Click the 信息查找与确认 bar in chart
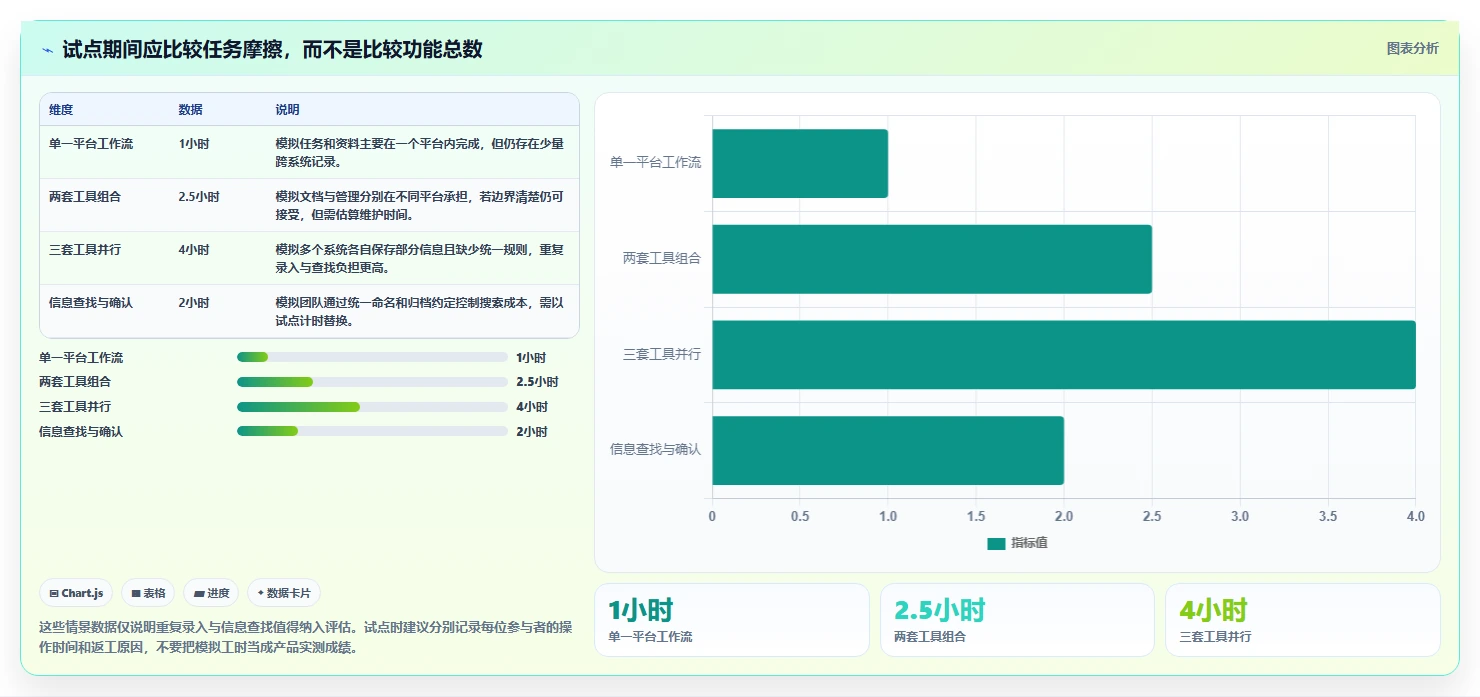 (888, 450)
